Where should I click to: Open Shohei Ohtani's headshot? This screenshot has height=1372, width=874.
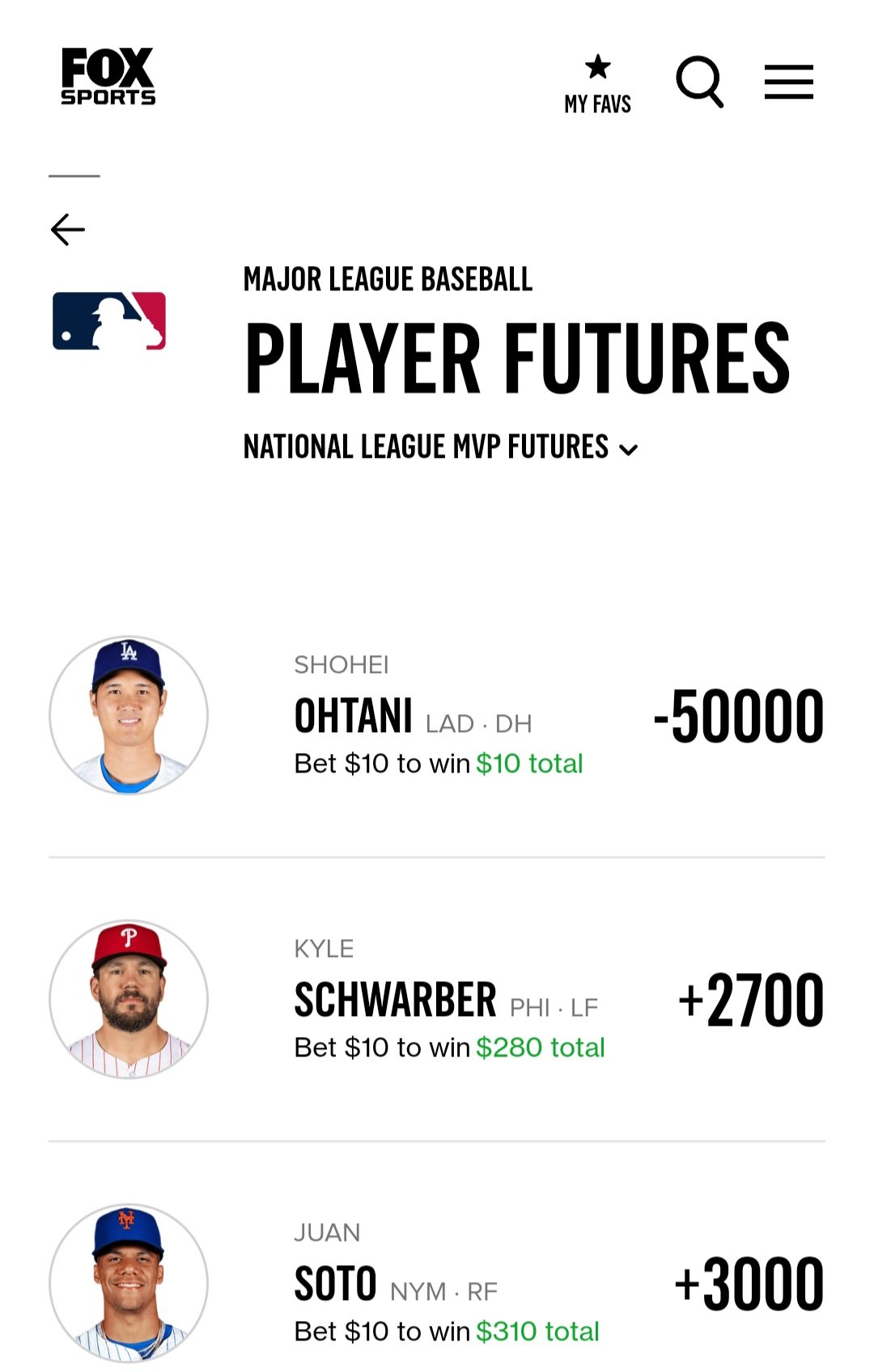pyautogui.click(x=129, y=715)
